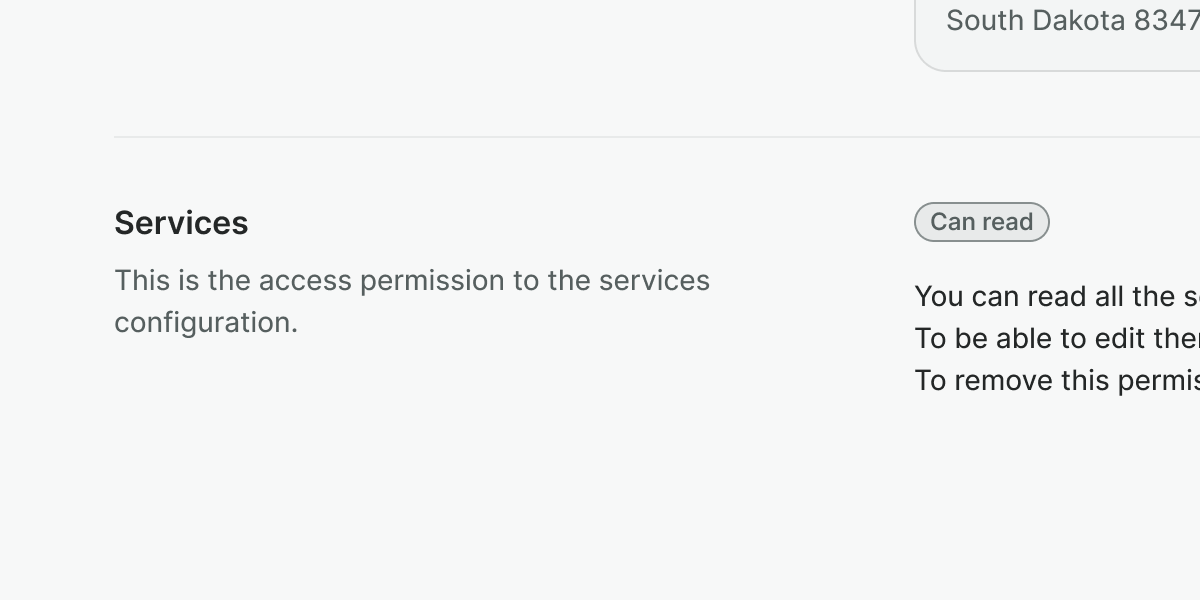Click the horizontal divider above Services
The image size is (1200, 600).
600,137
